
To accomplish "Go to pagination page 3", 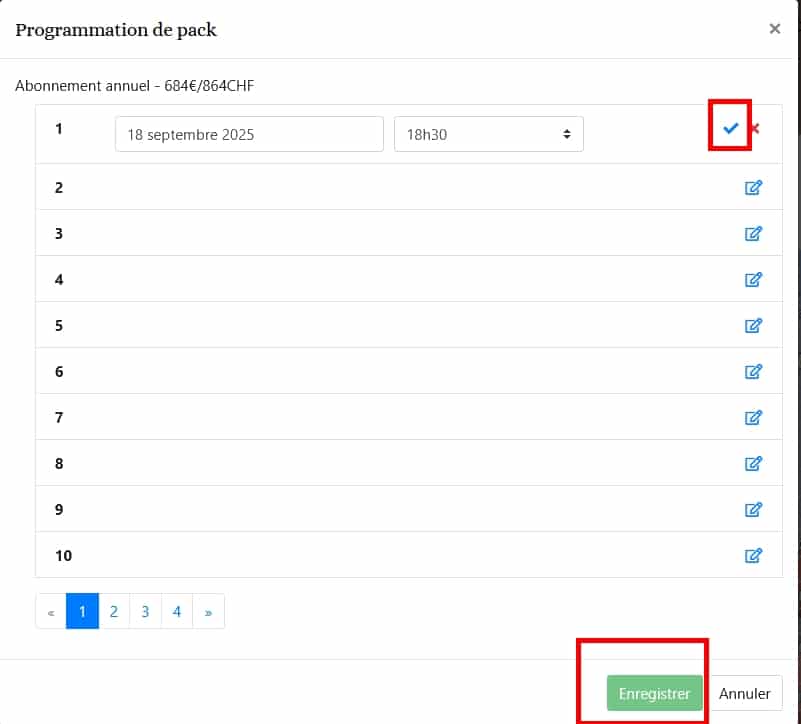I will [145, 611].
